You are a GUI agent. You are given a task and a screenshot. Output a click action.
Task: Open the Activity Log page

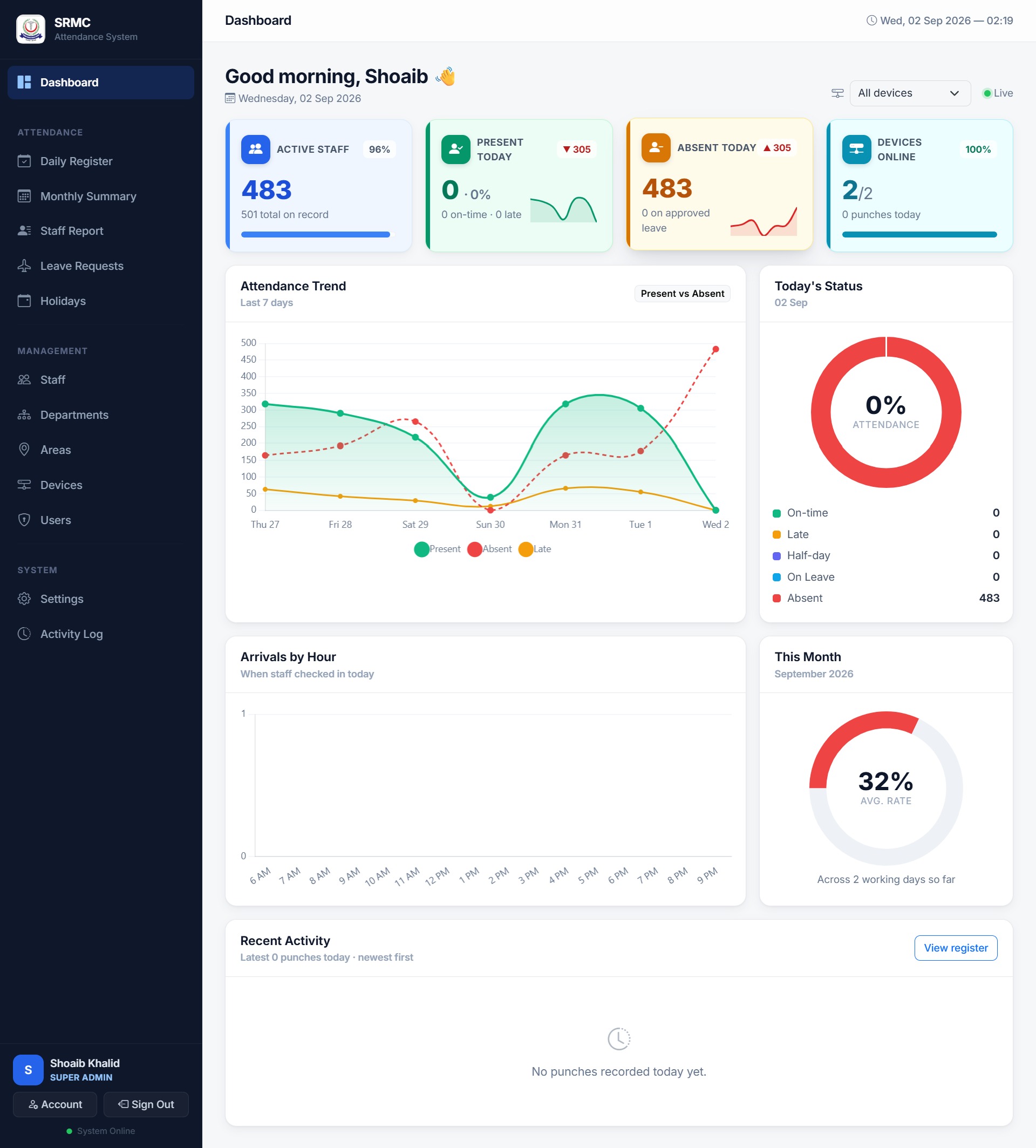(101, 634)
